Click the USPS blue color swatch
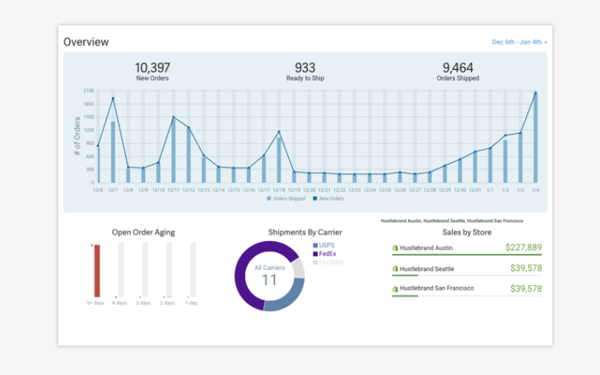 315,245
